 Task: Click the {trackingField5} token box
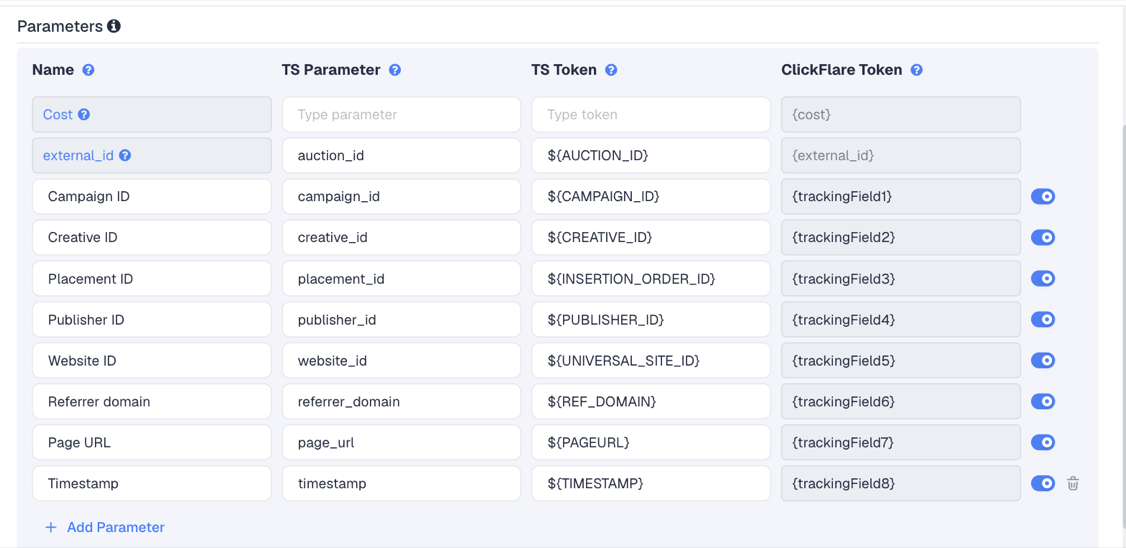tap(901, 361)
